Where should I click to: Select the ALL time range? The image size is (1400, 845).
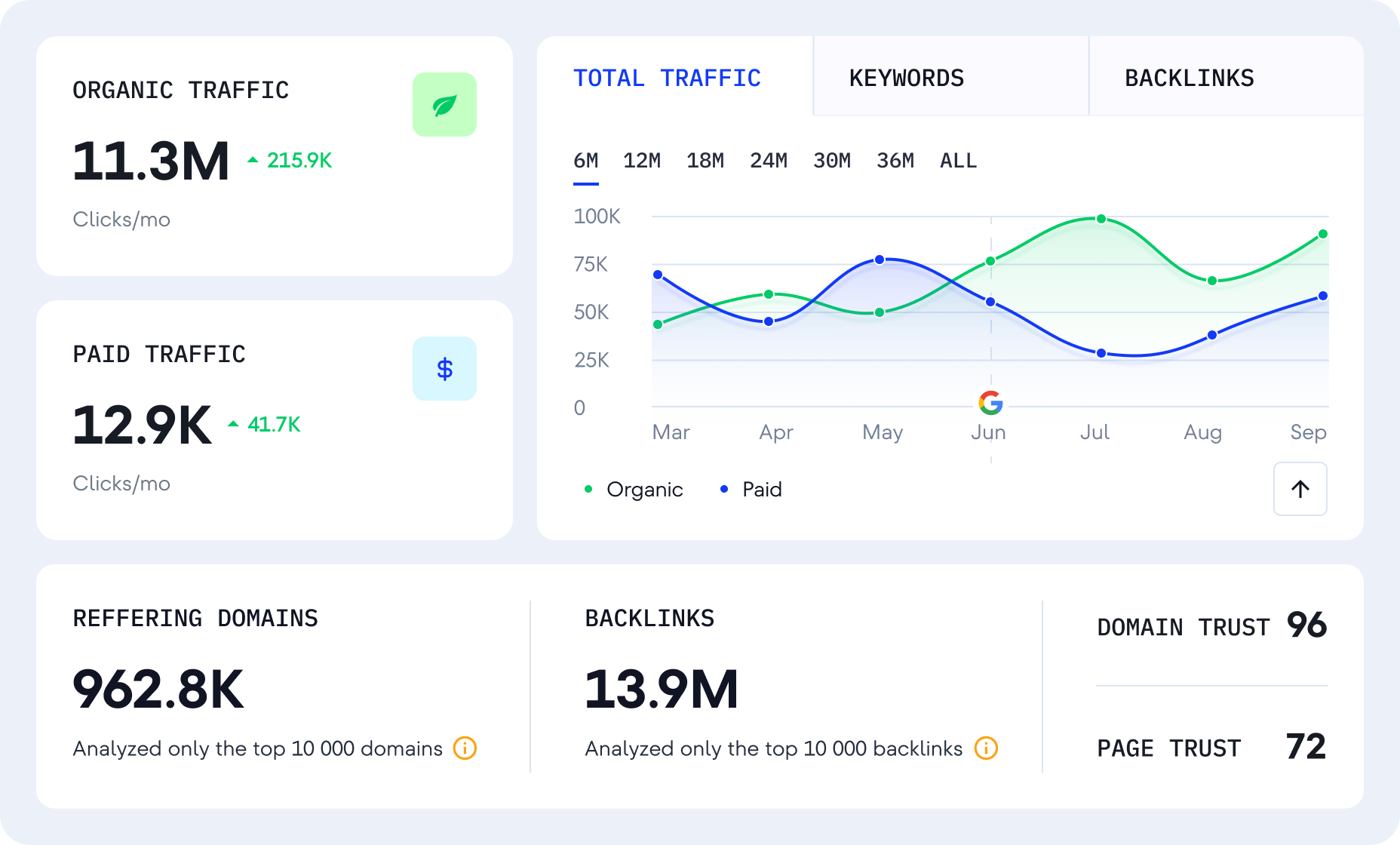tap(958, 160)
